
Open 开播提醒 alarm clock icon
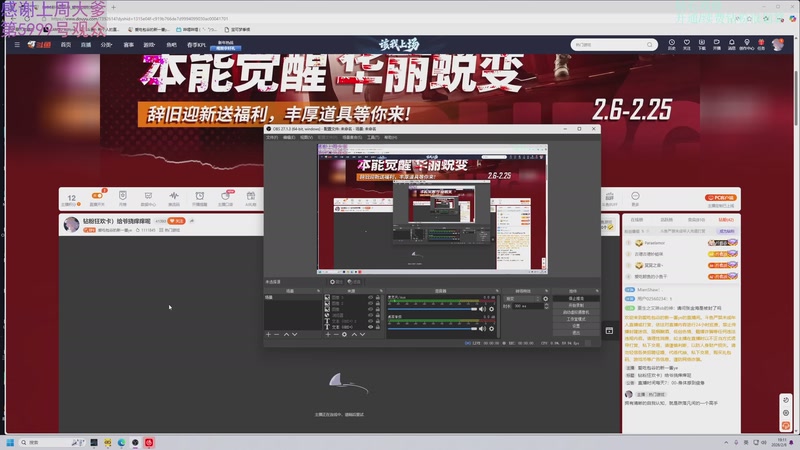pyautogui.click(x=199, y=198)
